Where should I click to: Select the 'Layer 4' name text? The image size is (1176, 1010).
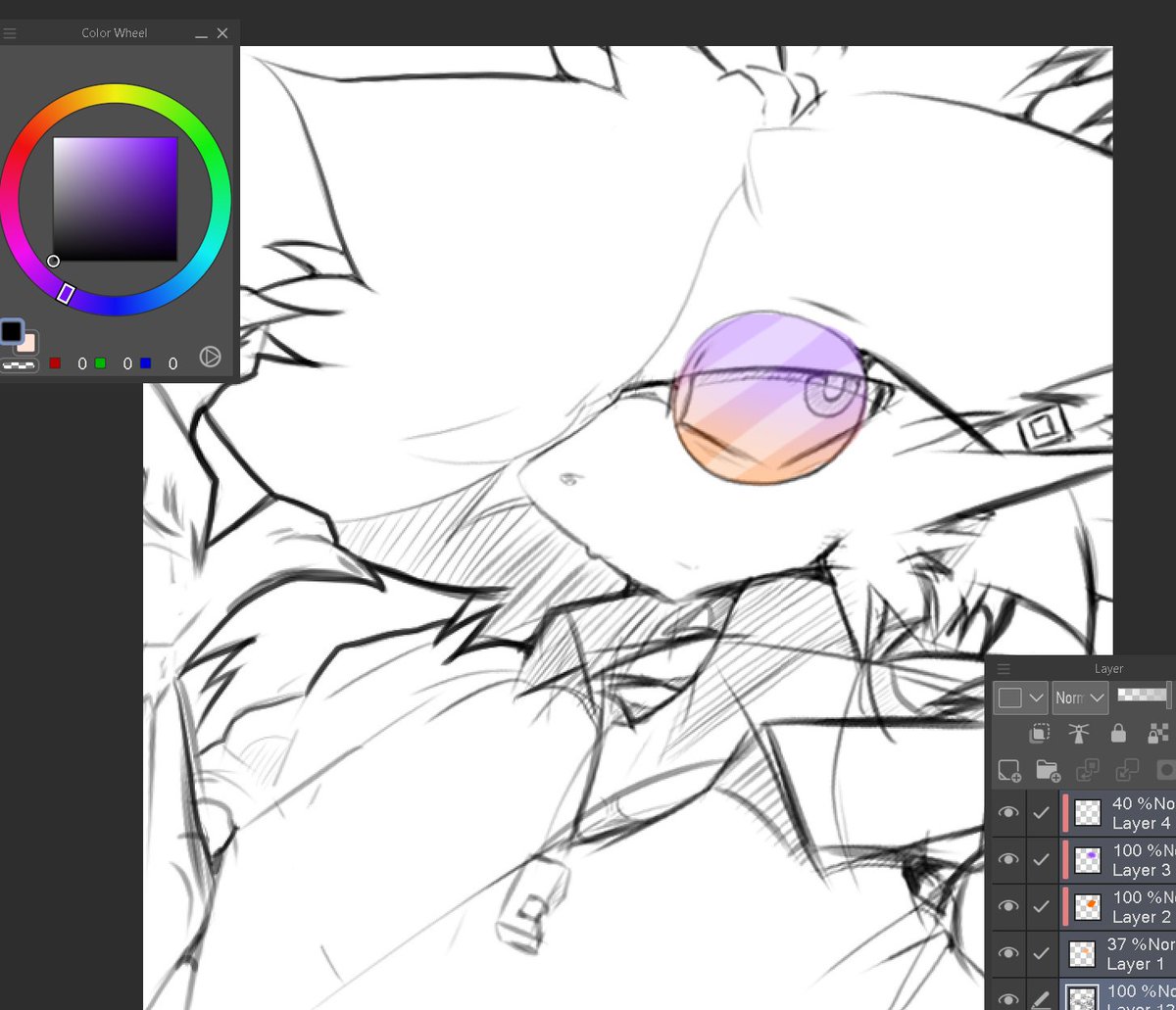(1141, 823)
